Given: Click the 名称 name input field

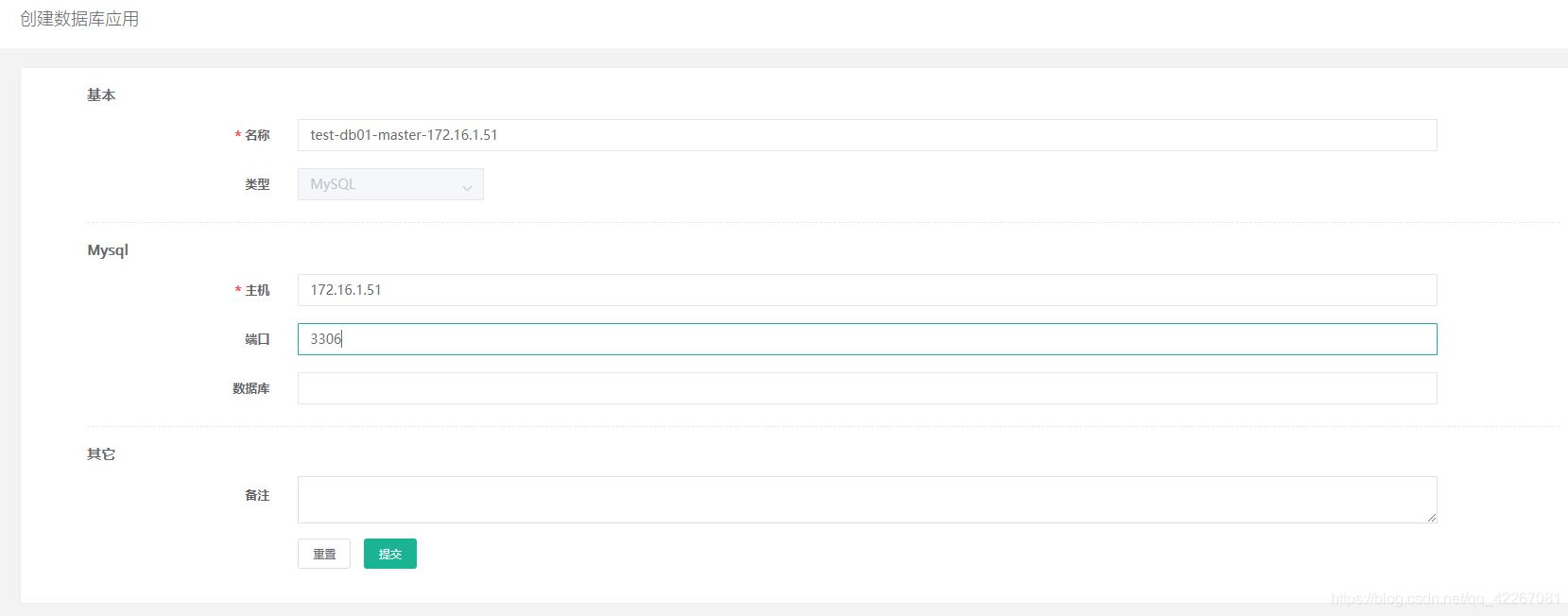Looking at the screenshot, I should 866,135.
